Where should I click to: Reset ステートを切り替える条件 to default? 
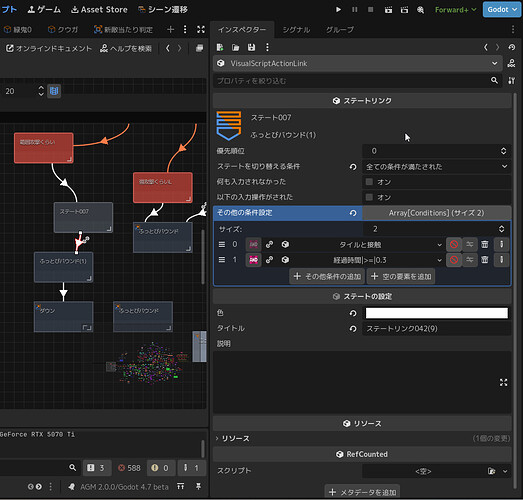(353, 167)
